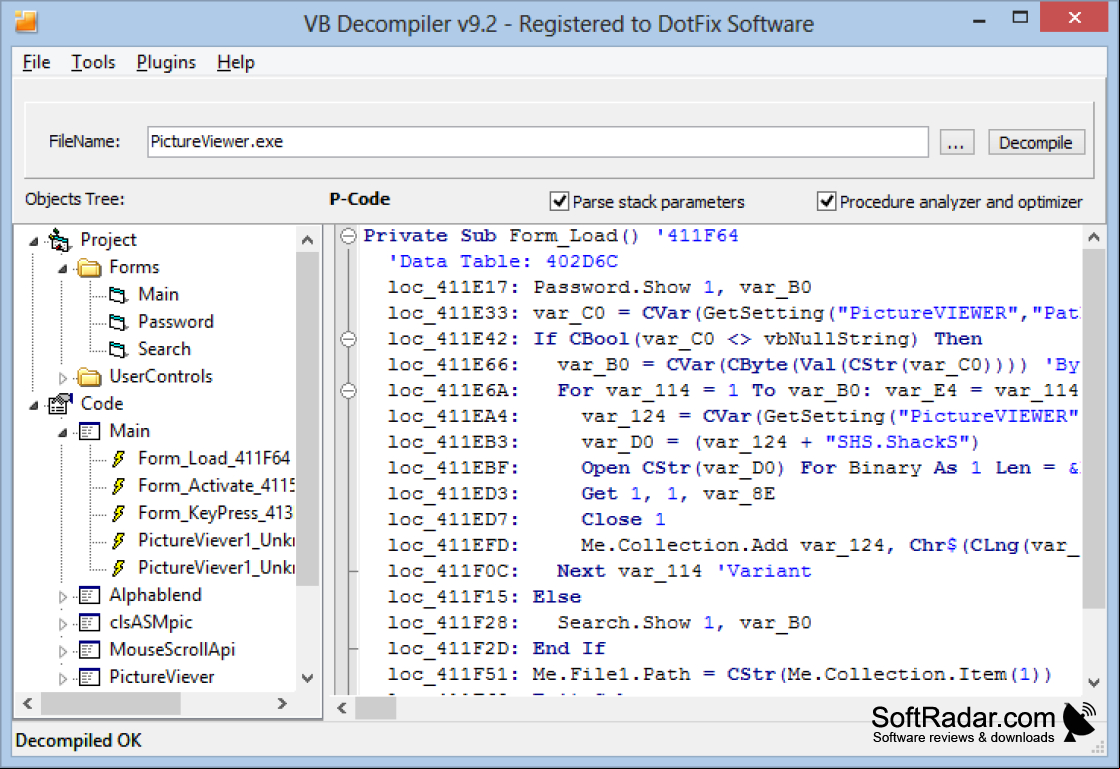Expand the UserControls folder node
Image resolution: width=1120 pixels, height=769 pixels.
pyautogui.click(x=63, y=378)
